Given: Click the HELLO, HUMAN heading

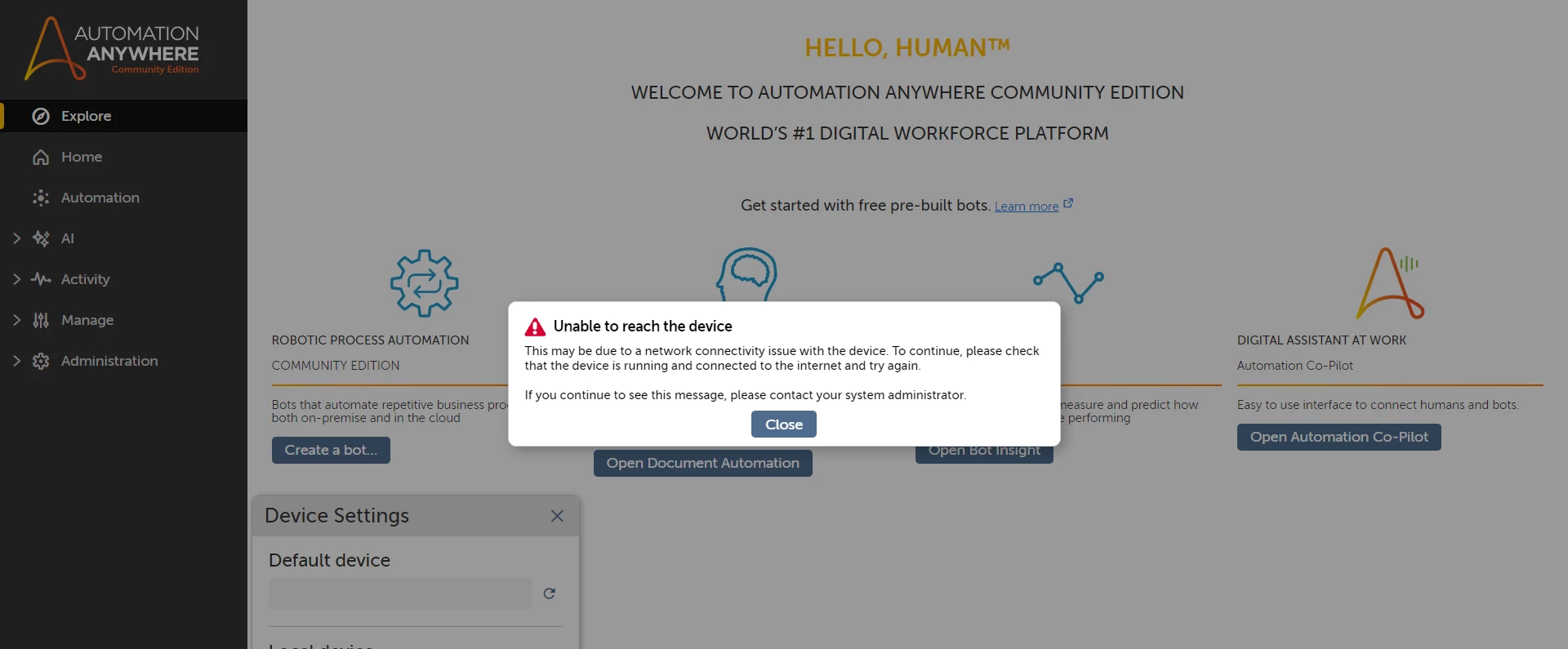Looking at the screenshot, I should [907, 47].
